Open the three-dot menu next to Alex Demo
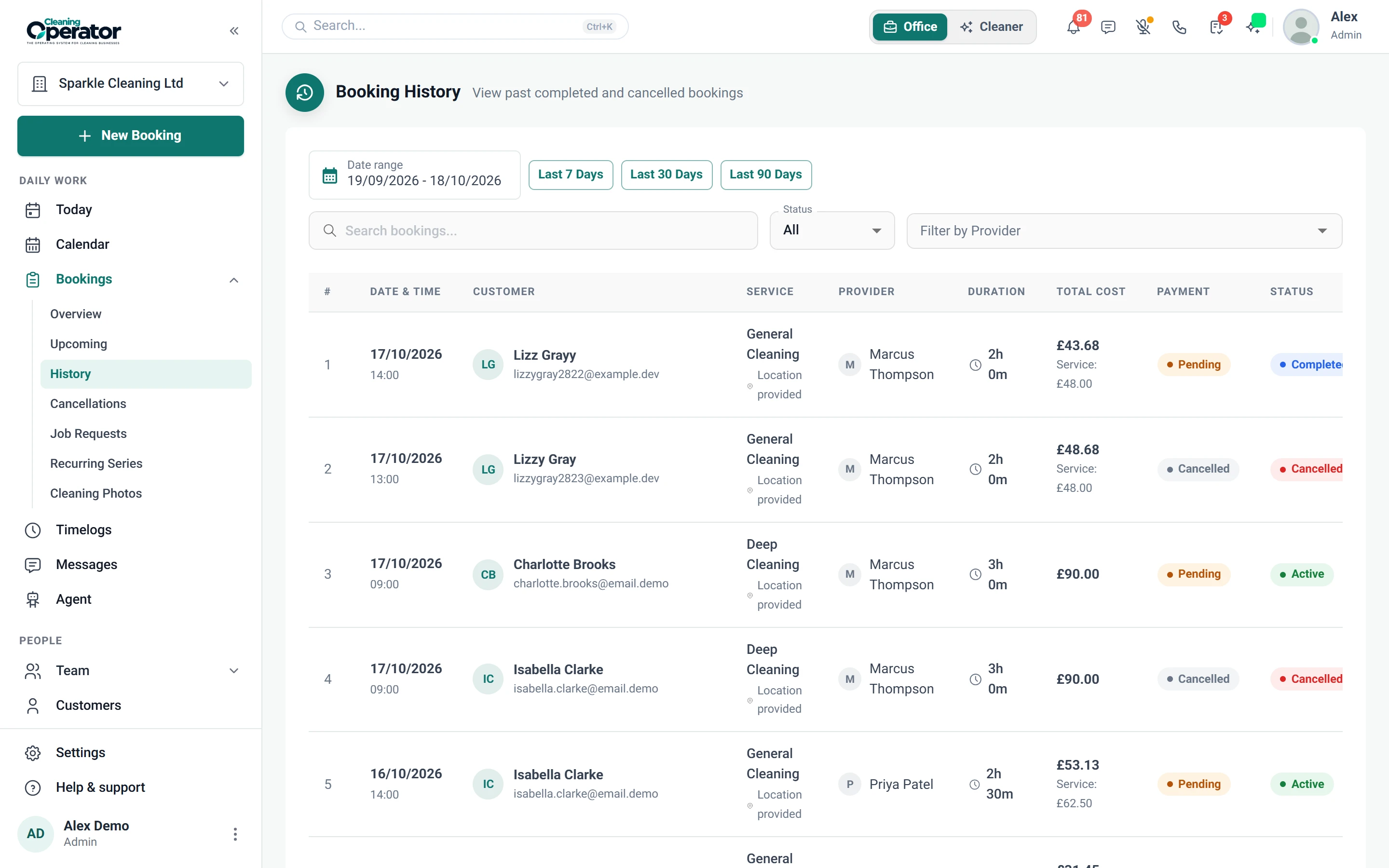This screenshot has height=868, width=1389. pos(235,834)
